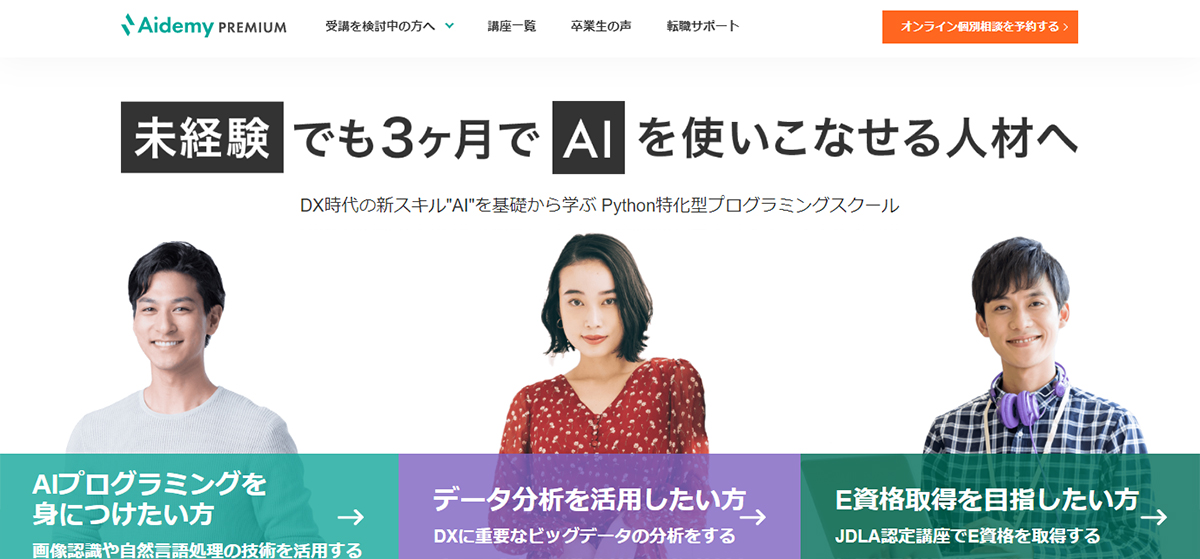1200x559 pixels.
Task: Click arrow icon on データ分析 card
Action: coord(752,517)
